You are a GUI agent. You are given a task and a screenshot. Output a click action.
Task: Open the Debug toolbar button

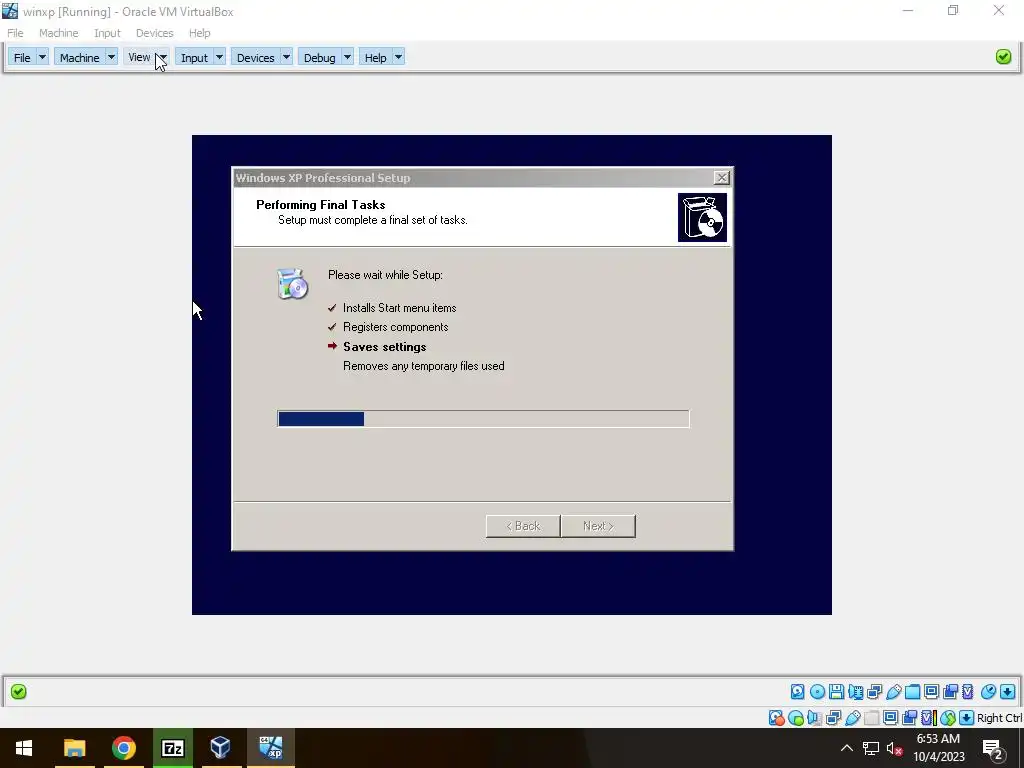[x=319, y=57]
